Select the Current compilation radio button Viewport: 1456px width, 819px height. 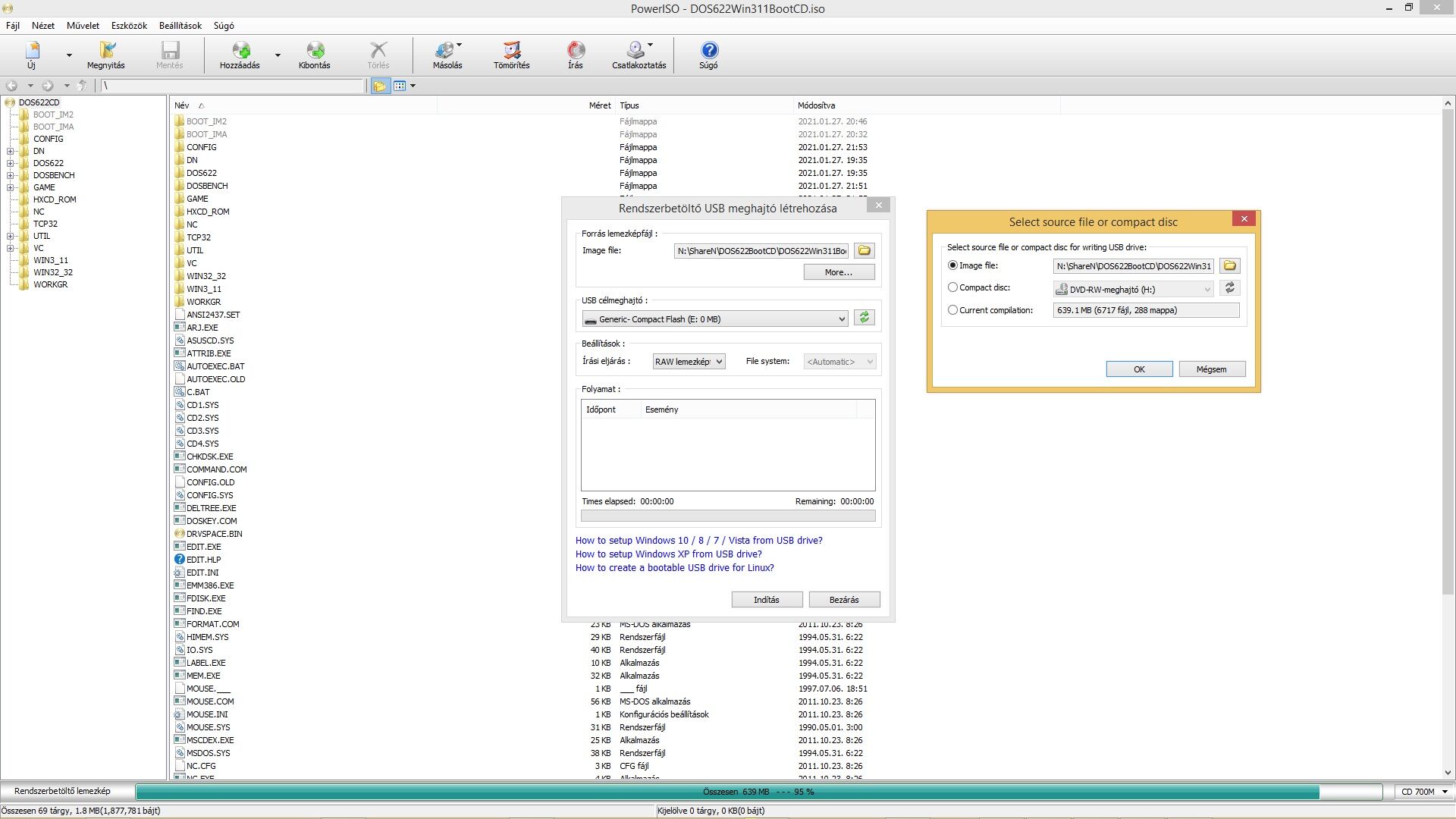(x=952, y=310)
